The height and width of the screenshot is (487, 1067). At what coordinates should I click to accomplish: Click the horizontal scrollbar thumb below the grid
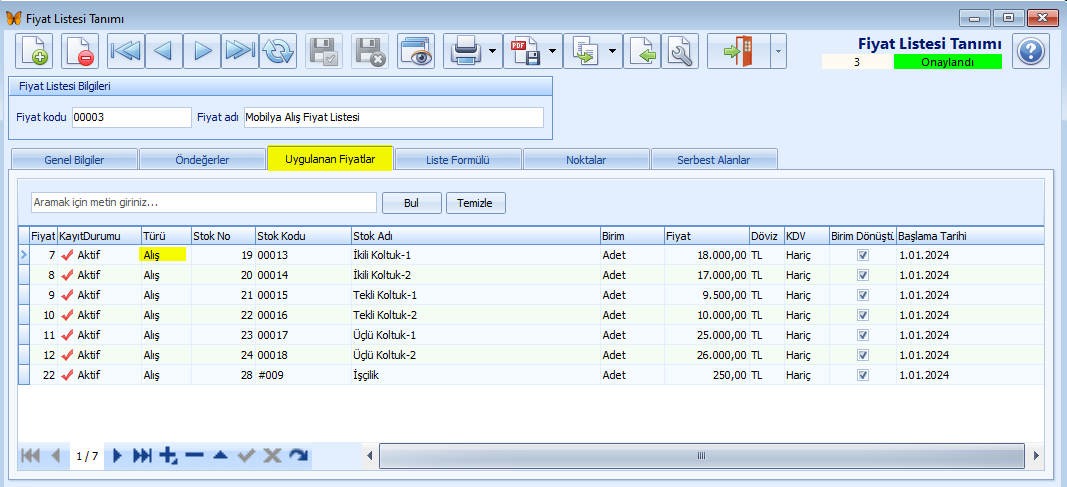coord(702,455)
